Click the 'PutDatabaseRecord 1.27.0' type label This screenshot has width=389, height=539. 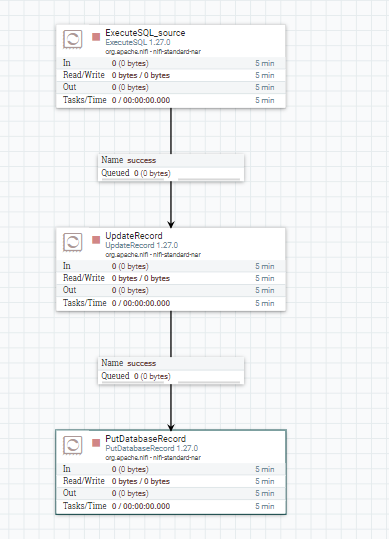click(152, 448)
